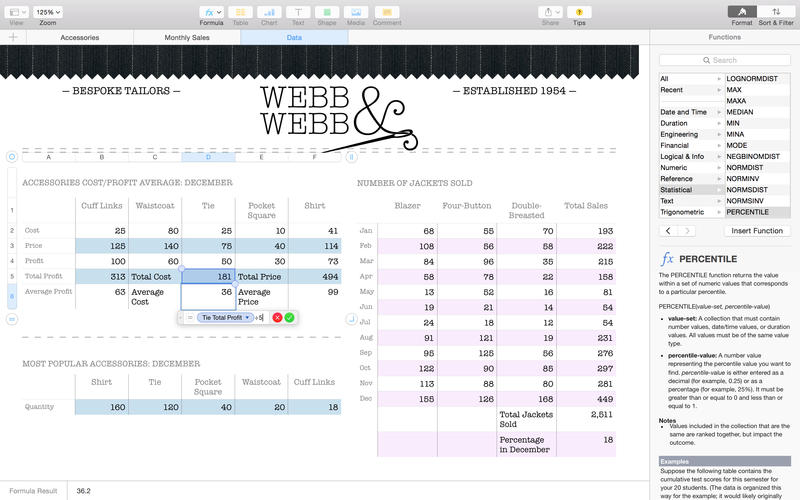Click the function Search field
The image size is (800, 500).
[725, 60]
